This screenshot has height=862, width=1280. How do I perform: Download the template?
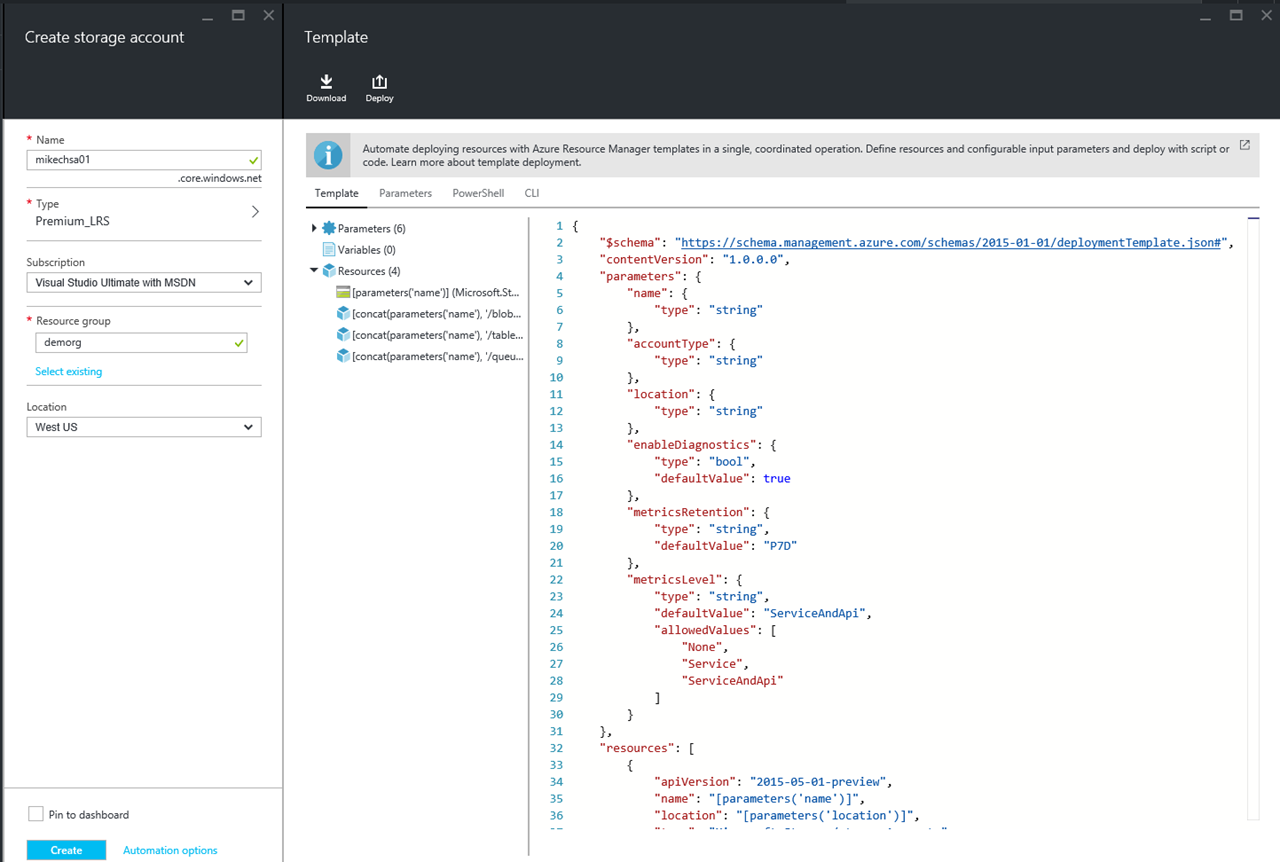coord(326,88)
